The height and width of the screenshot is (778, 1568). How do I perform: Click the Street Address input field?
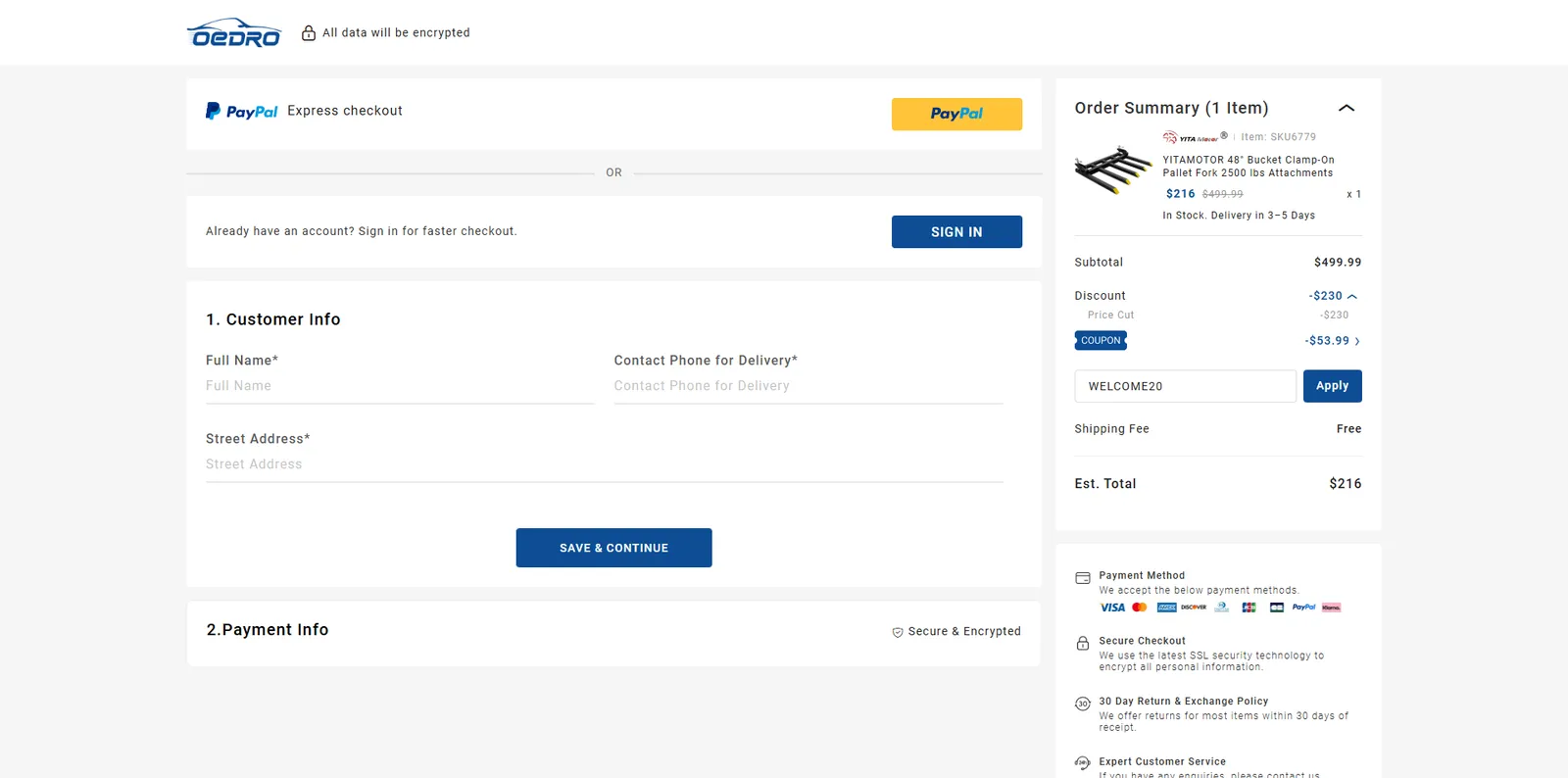(x=605, y=464)
